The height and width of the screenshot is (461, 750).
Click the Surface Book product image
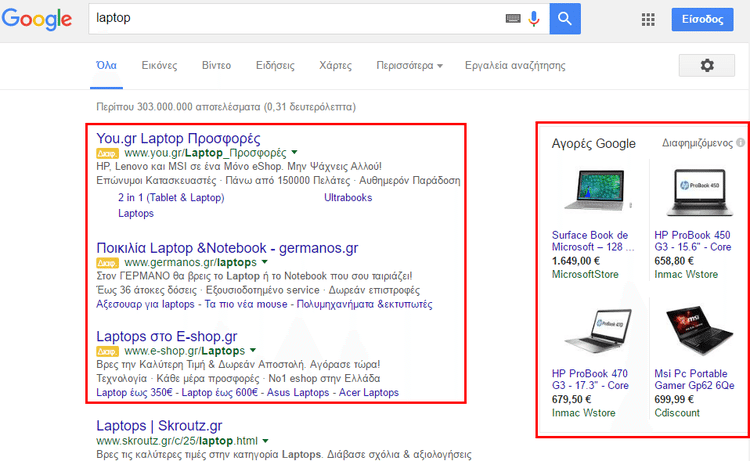click(x=596, y=191)
